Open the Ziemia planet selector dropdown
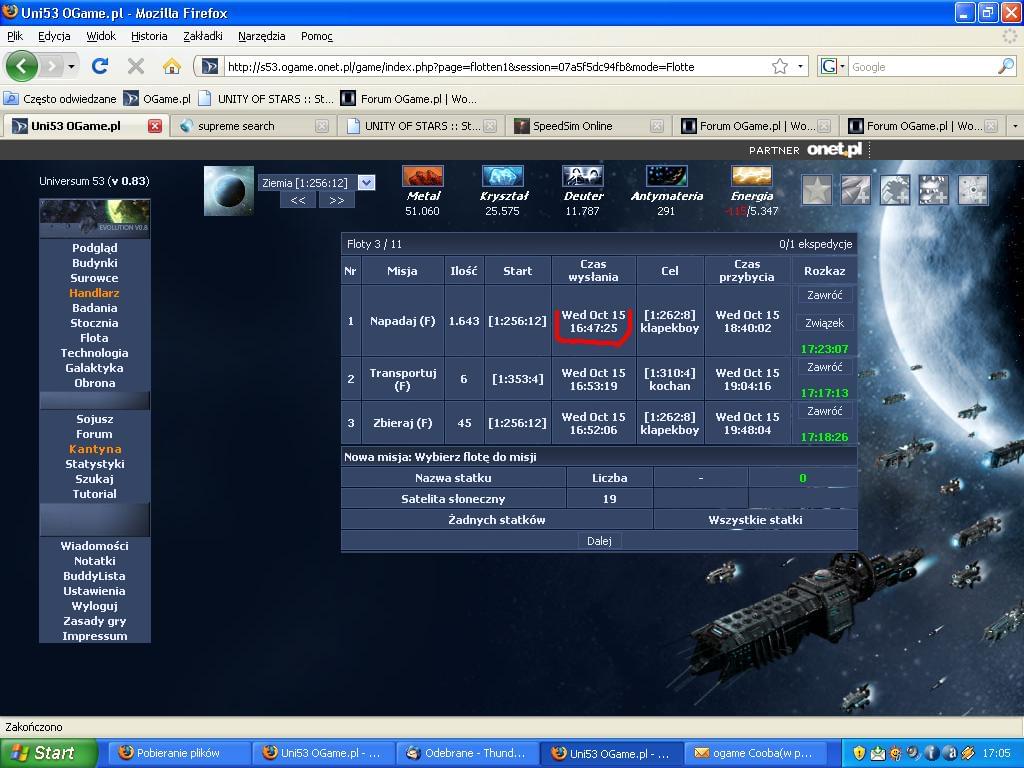This screenshot has height=768, width=1024. pos(365,183)
